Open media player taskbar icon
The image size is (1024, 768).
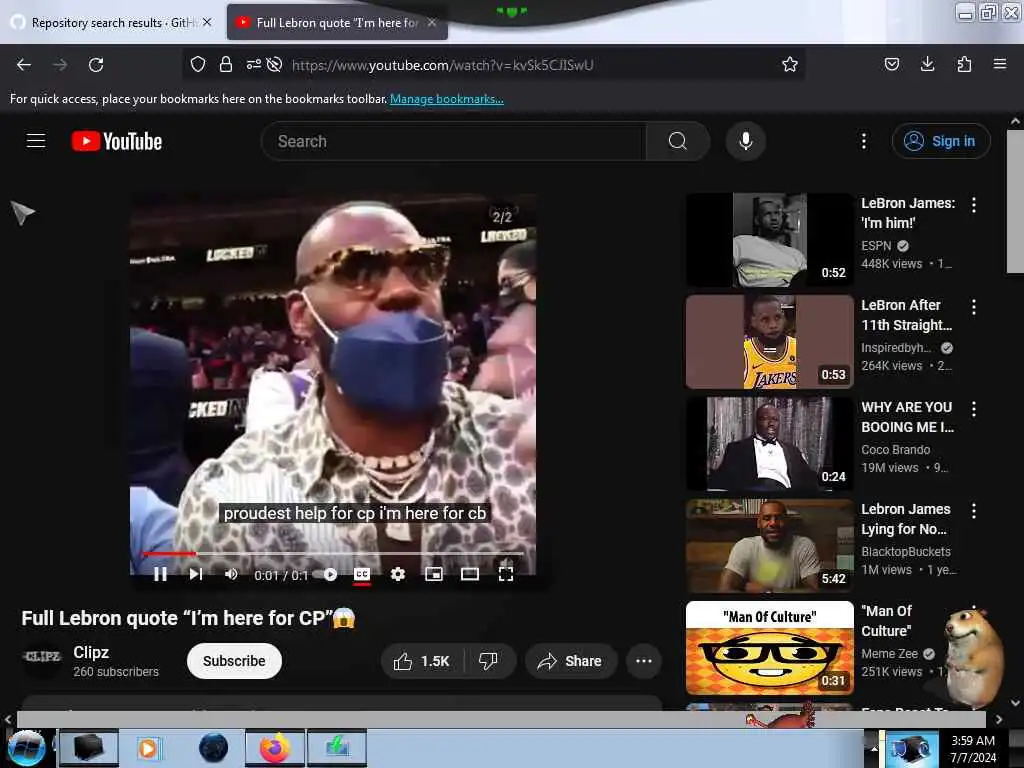pos(148,748)
